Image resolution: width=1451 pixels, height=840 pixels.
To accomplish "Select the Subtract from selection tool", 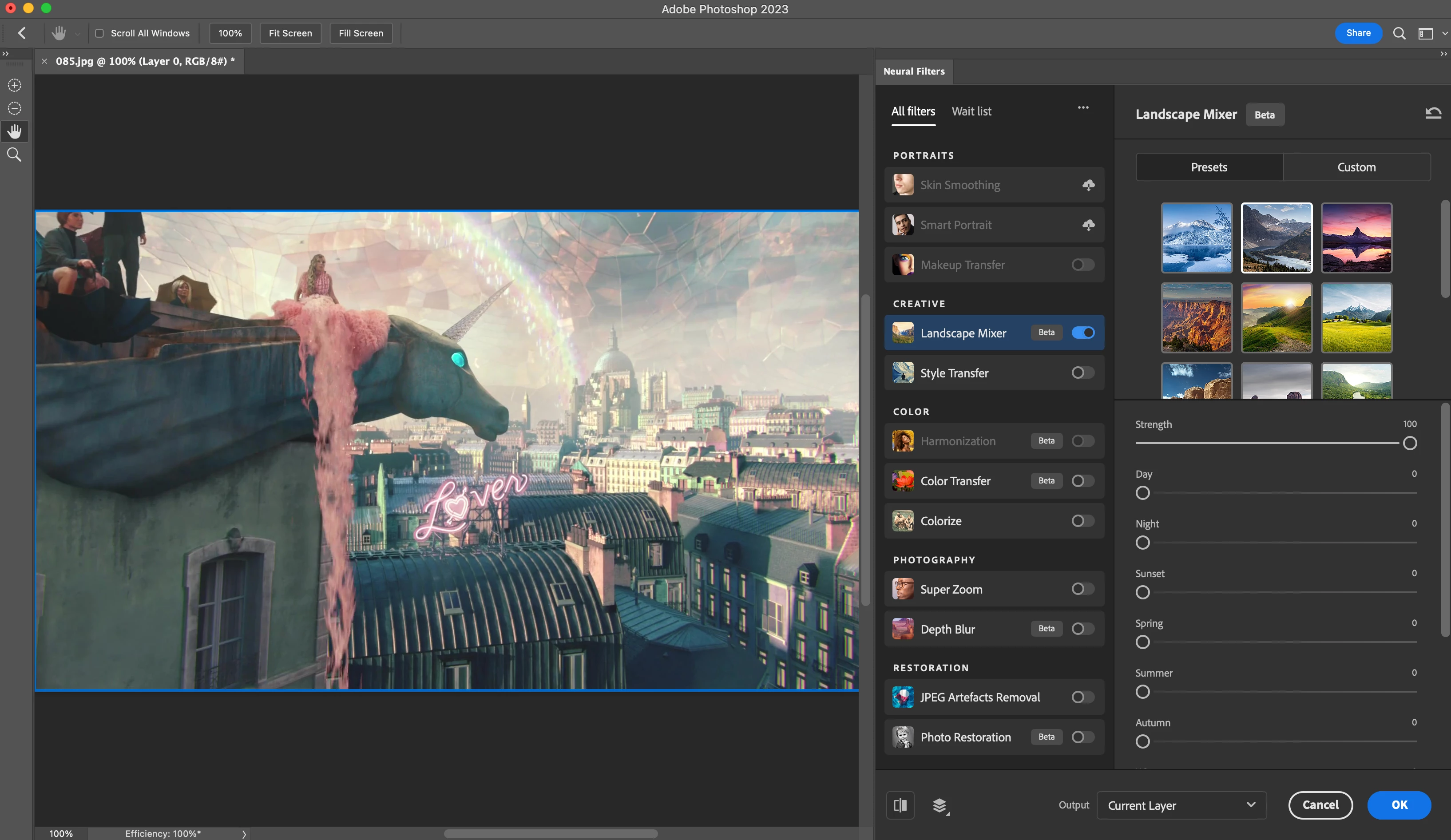I will tap(14, 108).
